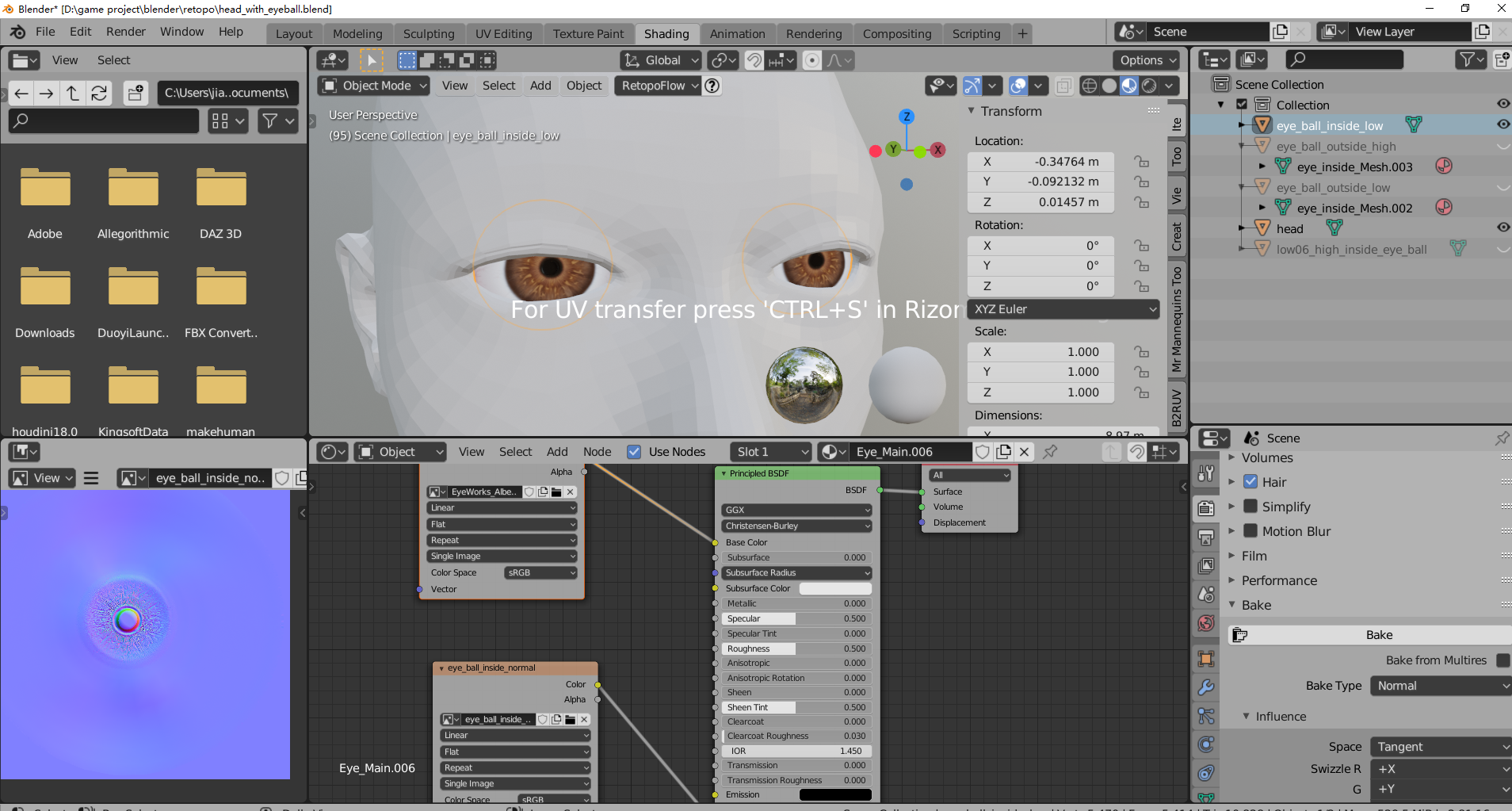Click the black Emission color swatch
1512x811 pixels.
point(835,794)
